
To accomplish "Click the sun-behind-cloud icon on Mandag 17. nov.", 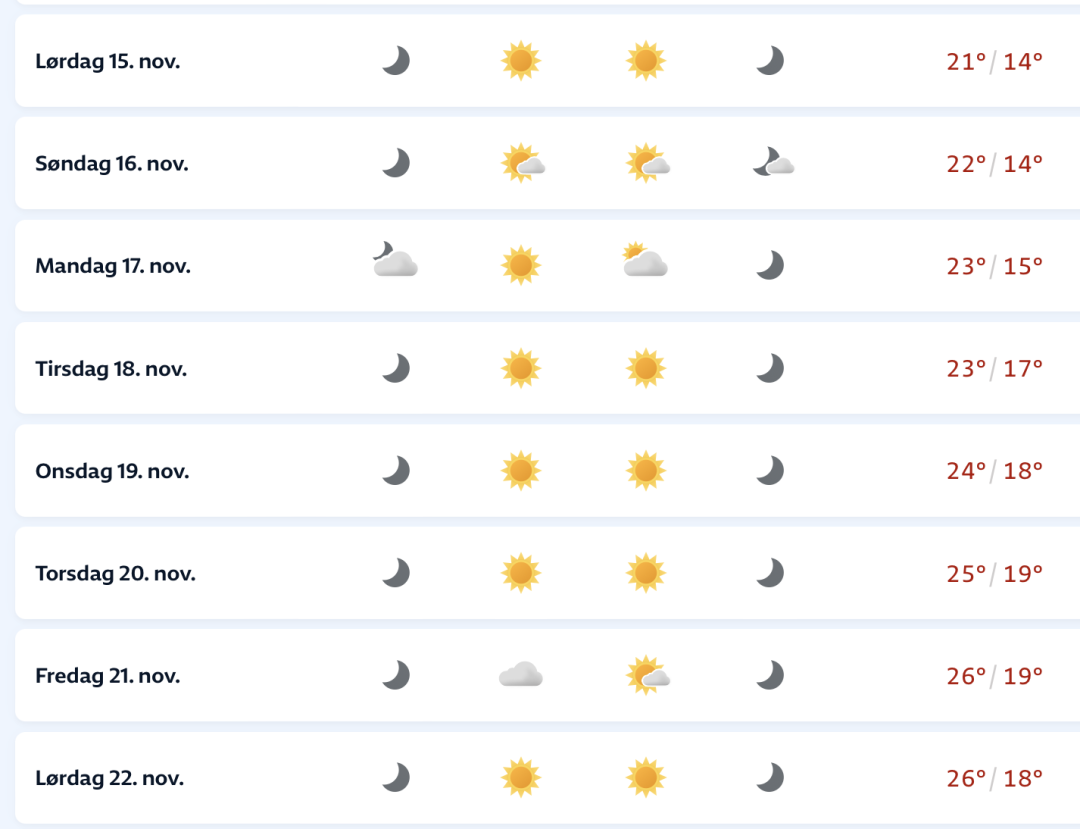I will click(x=644, y=261).
